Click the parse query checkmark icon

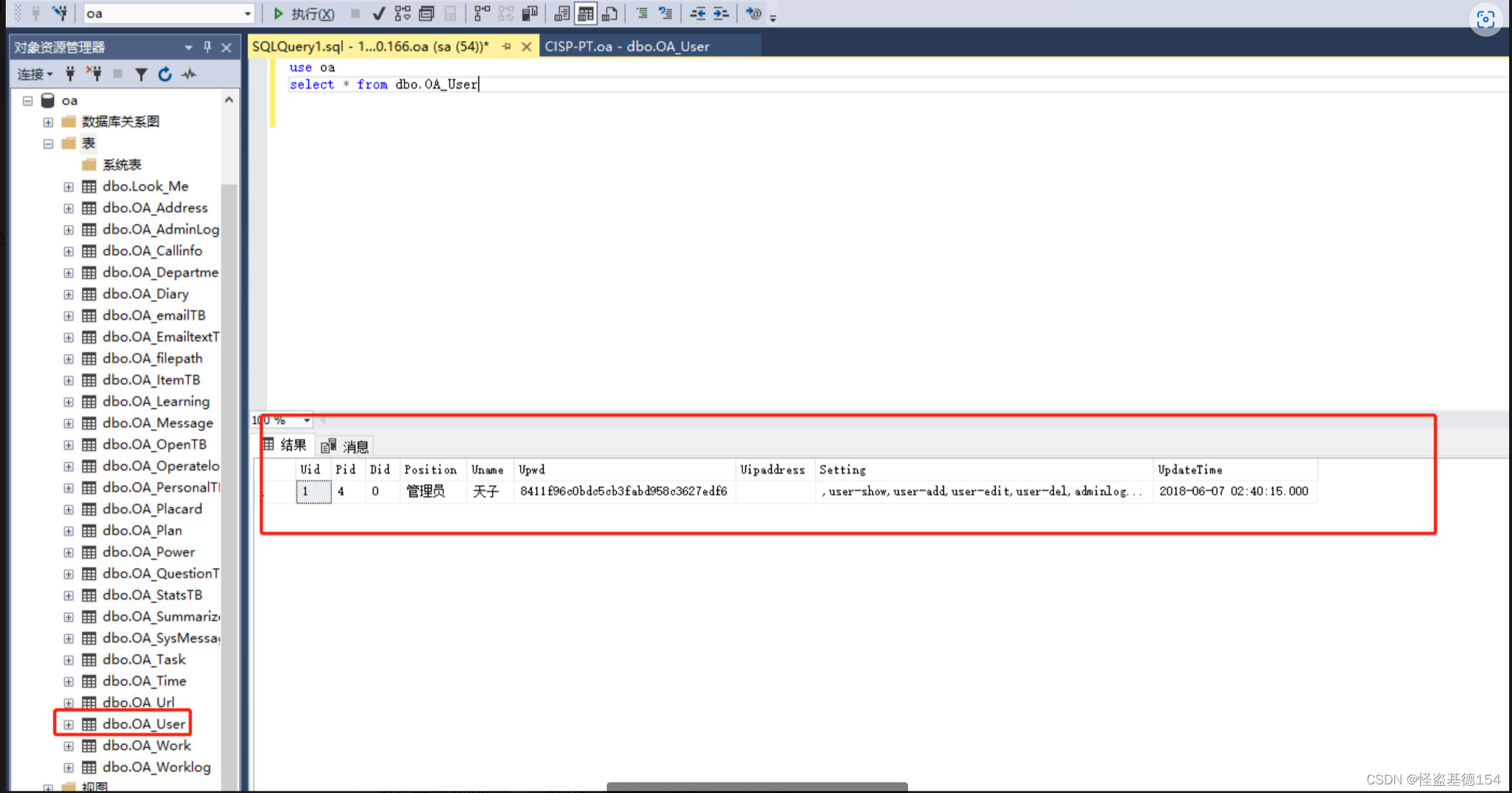click(379, 14)
